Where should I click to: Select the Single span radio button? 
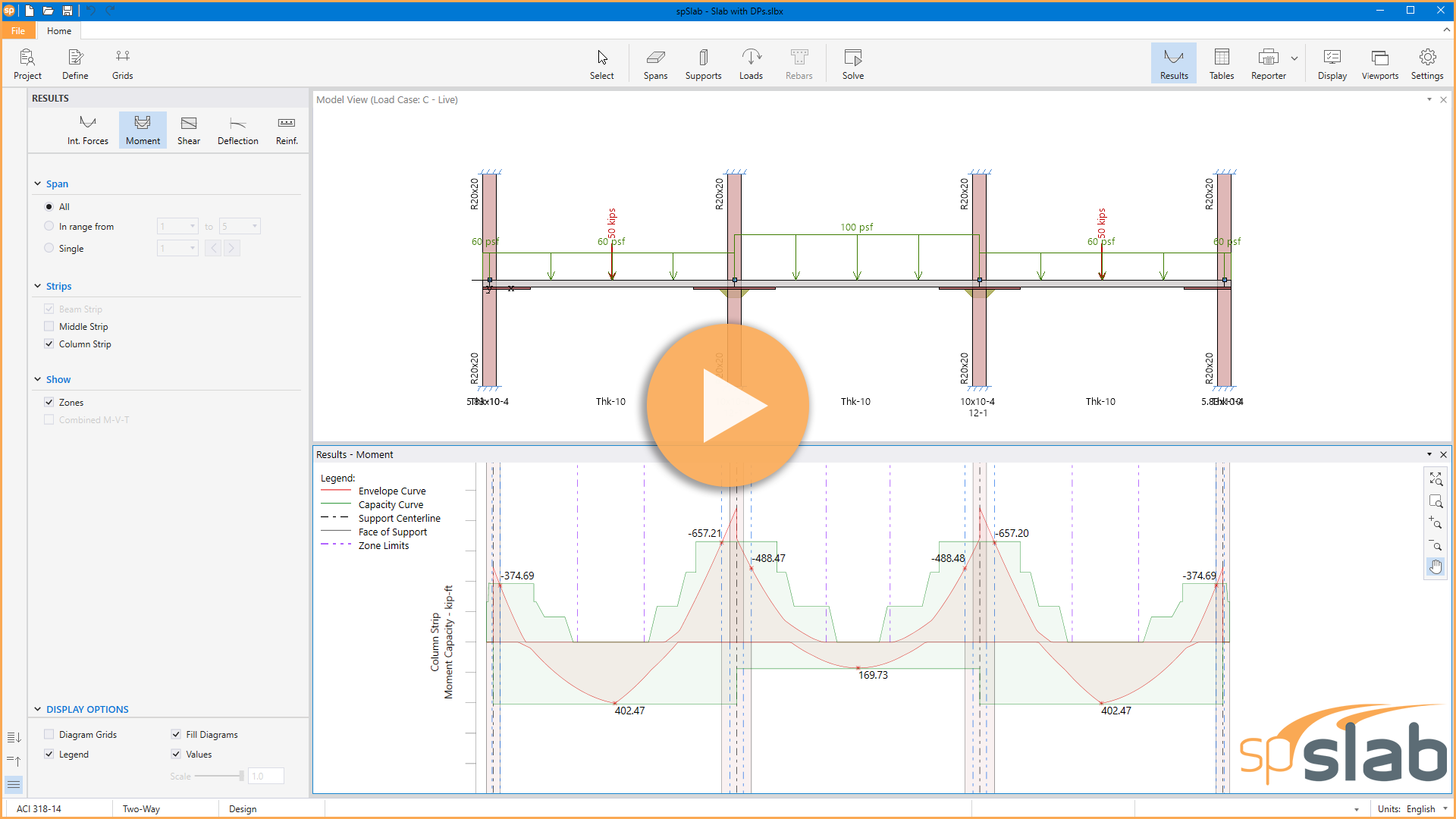click(49, 248)
